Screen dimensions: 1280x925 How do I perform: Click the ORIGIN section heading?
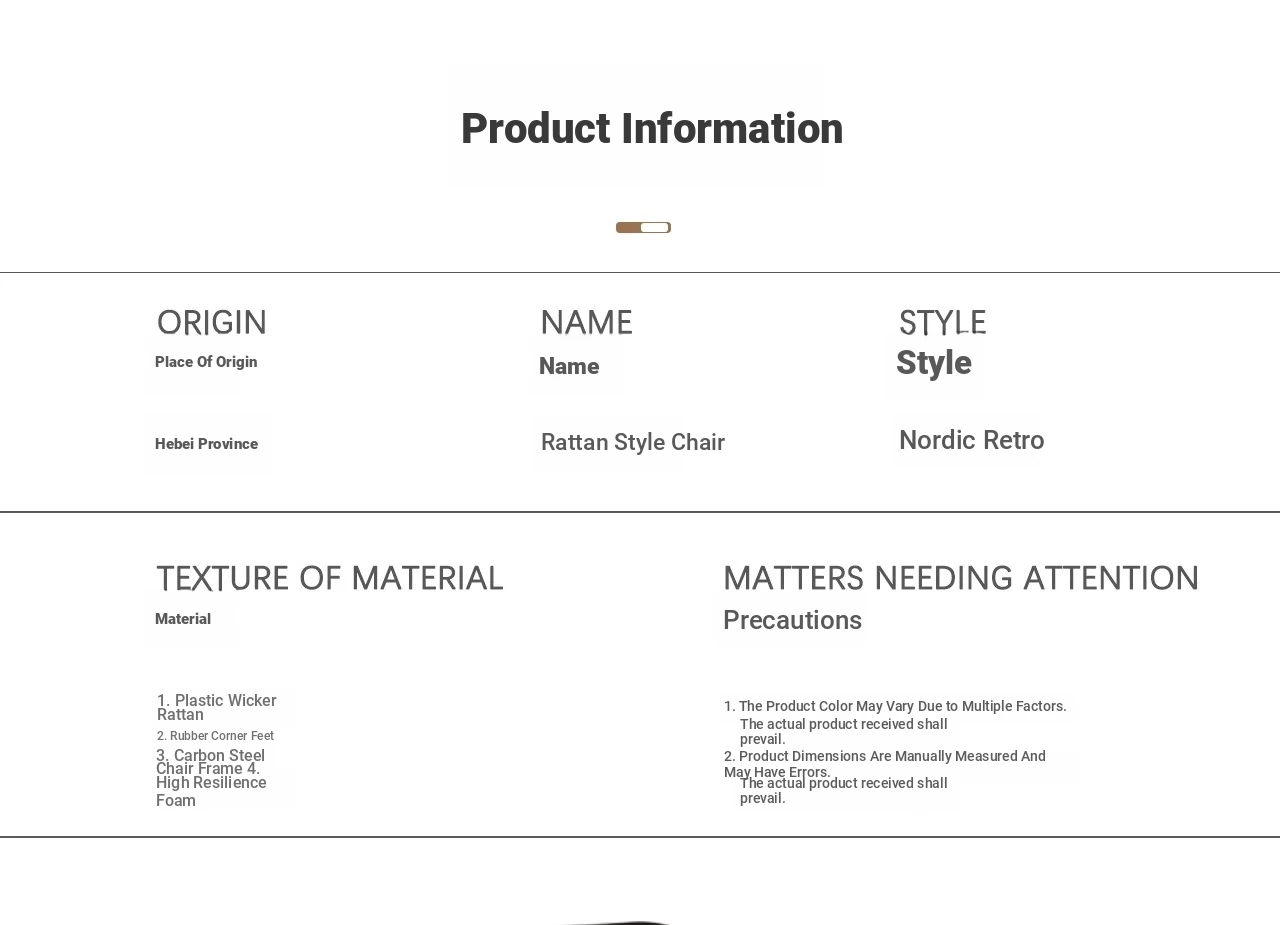212,323
